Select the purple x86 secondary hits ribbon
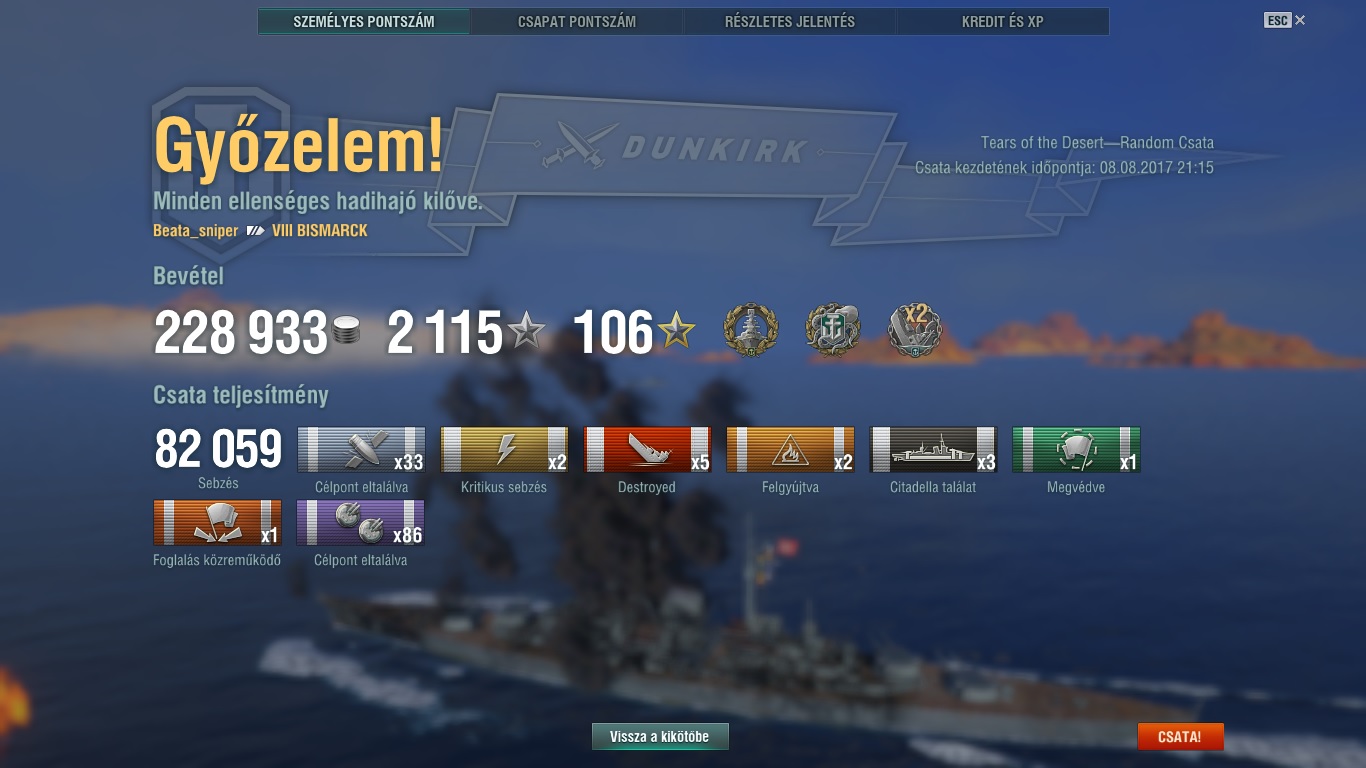The image size is (1366, 768). [361, 523]
